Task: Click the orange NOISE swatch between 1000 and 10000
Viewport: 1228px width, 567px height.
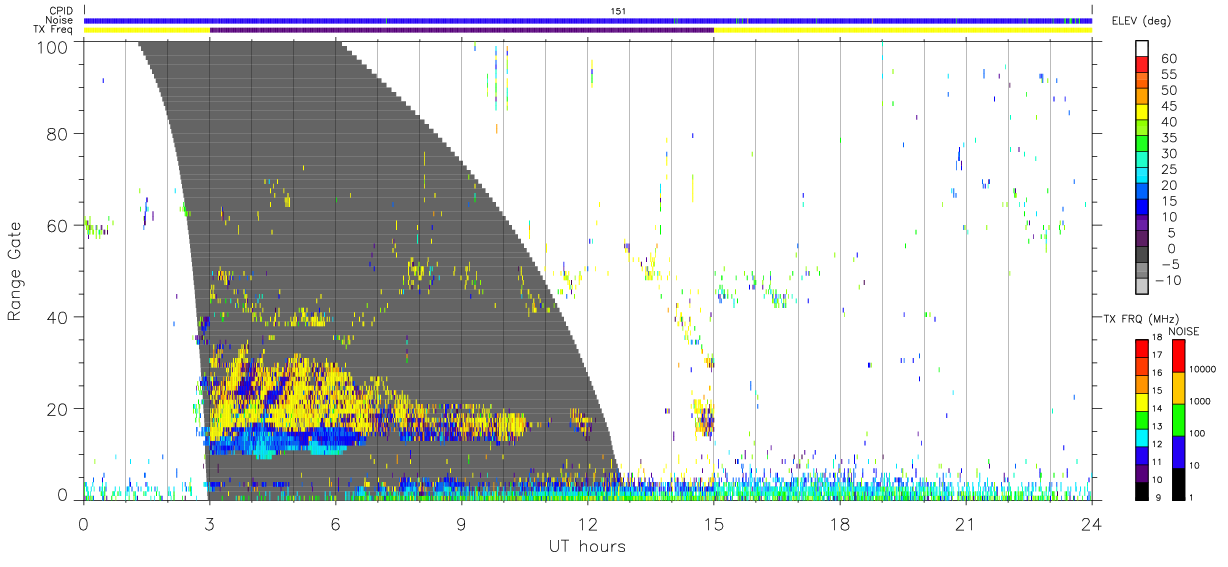Action: pos(1178,388)
